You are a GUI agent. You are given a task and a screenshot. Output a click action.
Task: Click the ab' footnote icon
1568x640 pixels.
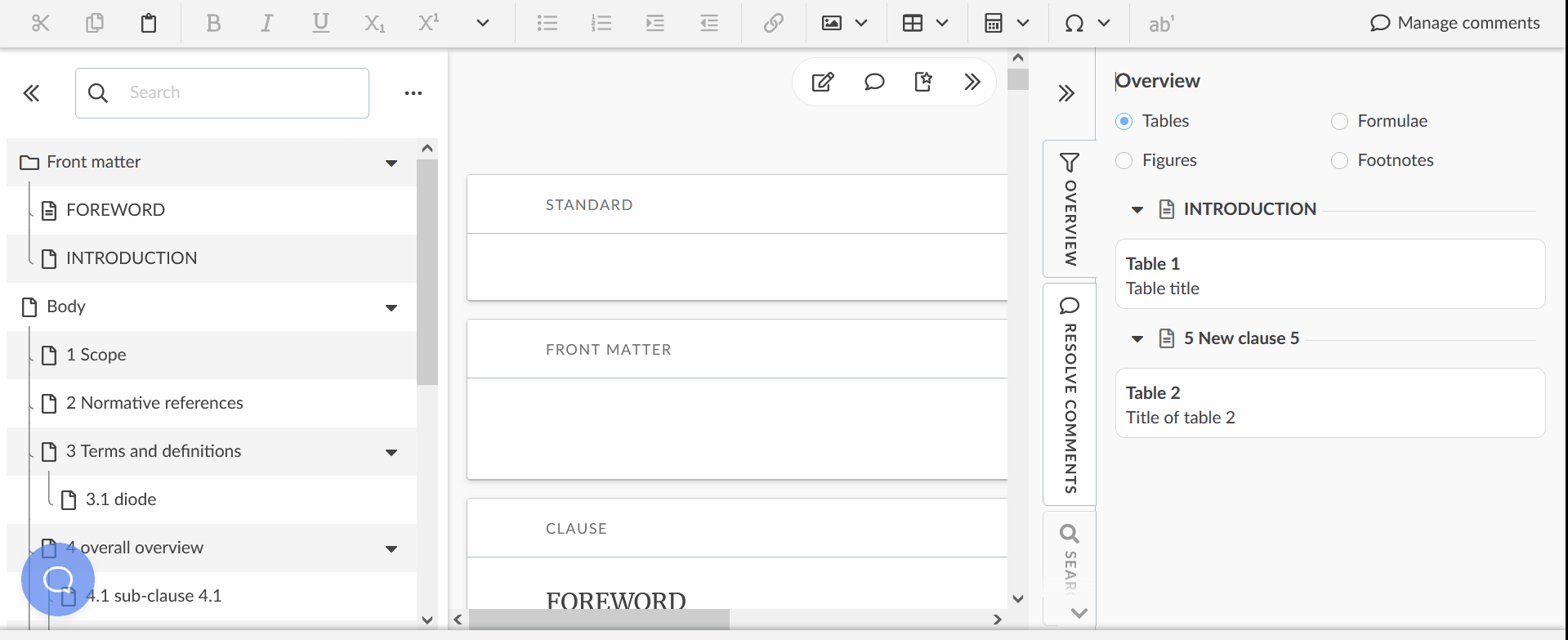[1161, 24]
